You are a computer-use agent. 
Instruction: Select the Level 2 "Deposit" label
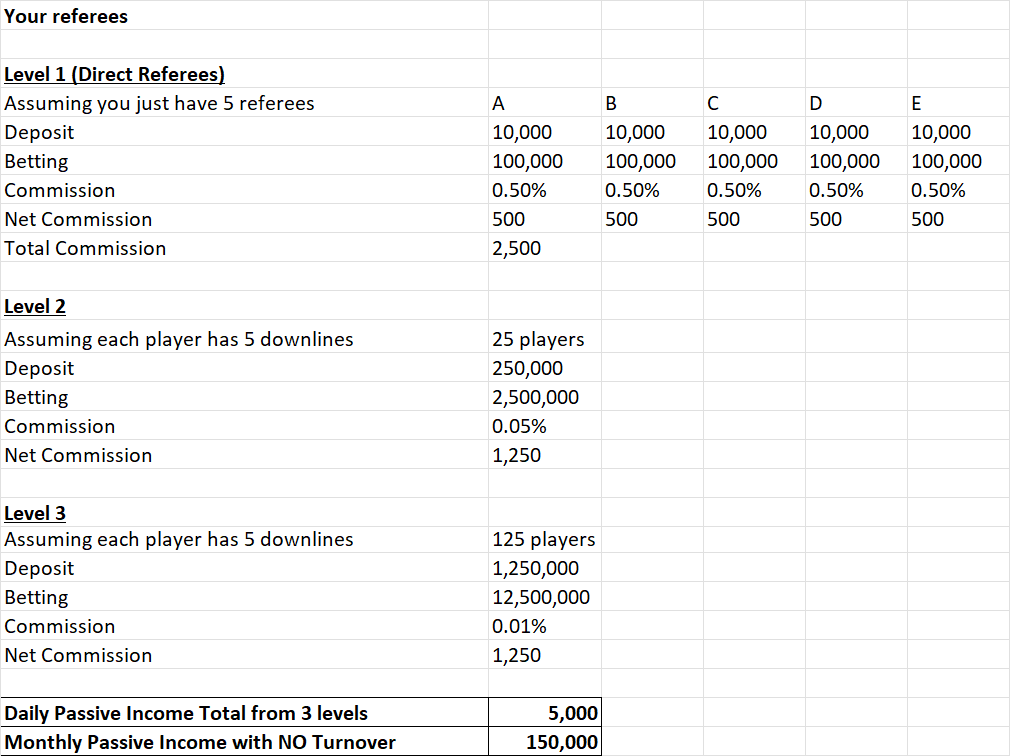39,368
